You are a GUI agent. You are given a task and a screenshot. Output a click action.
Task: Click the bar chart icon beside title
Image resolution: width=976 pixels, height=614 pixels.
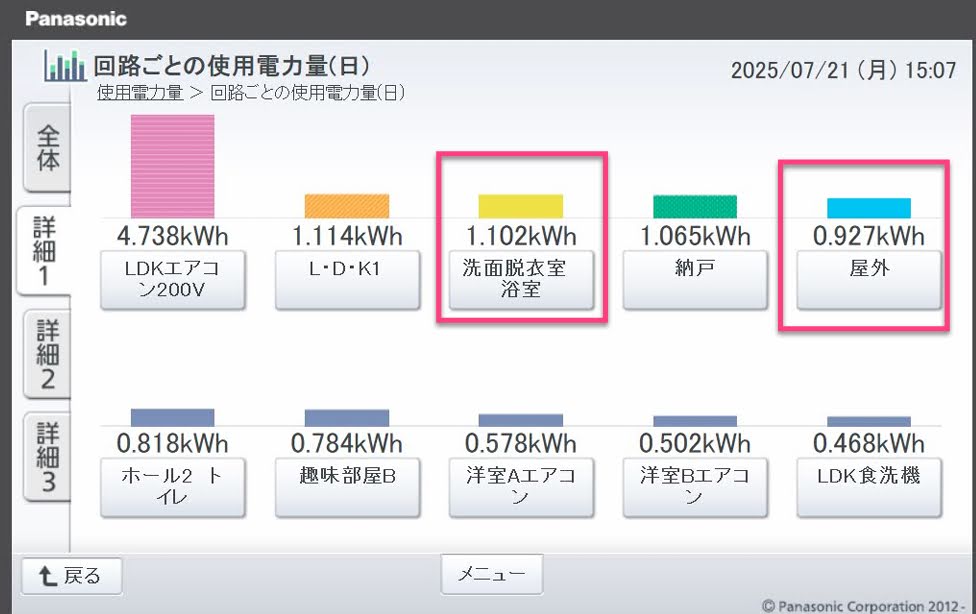[66, 67]
